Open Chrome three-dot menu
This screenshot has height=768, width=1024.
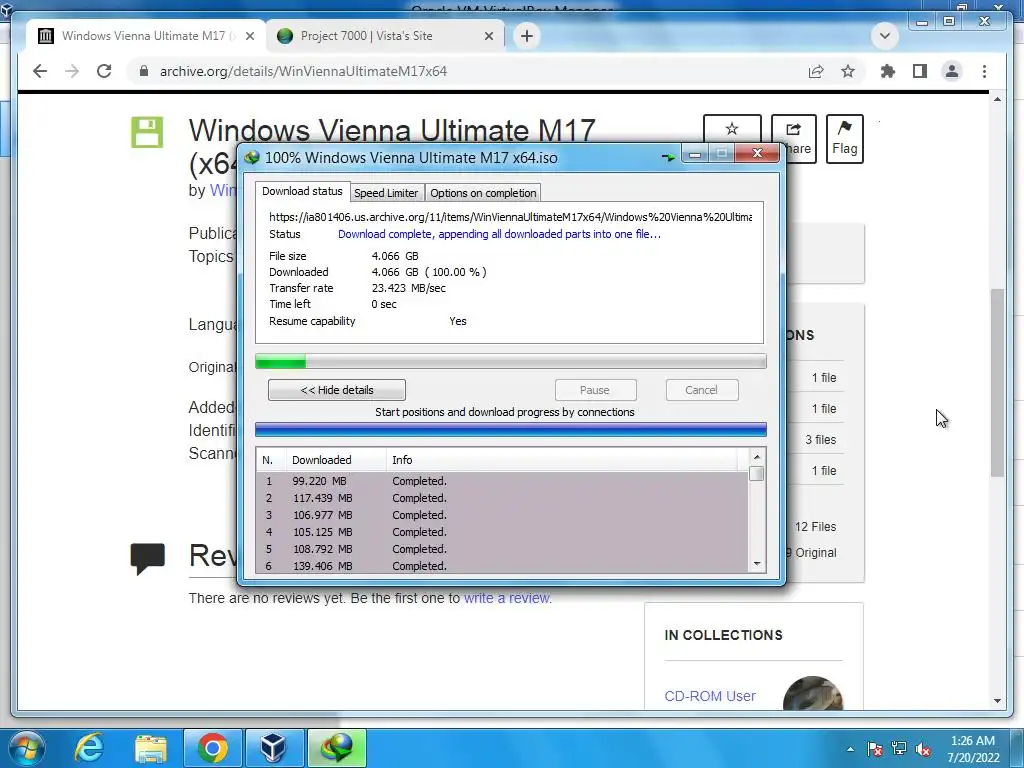click(984, 71)
